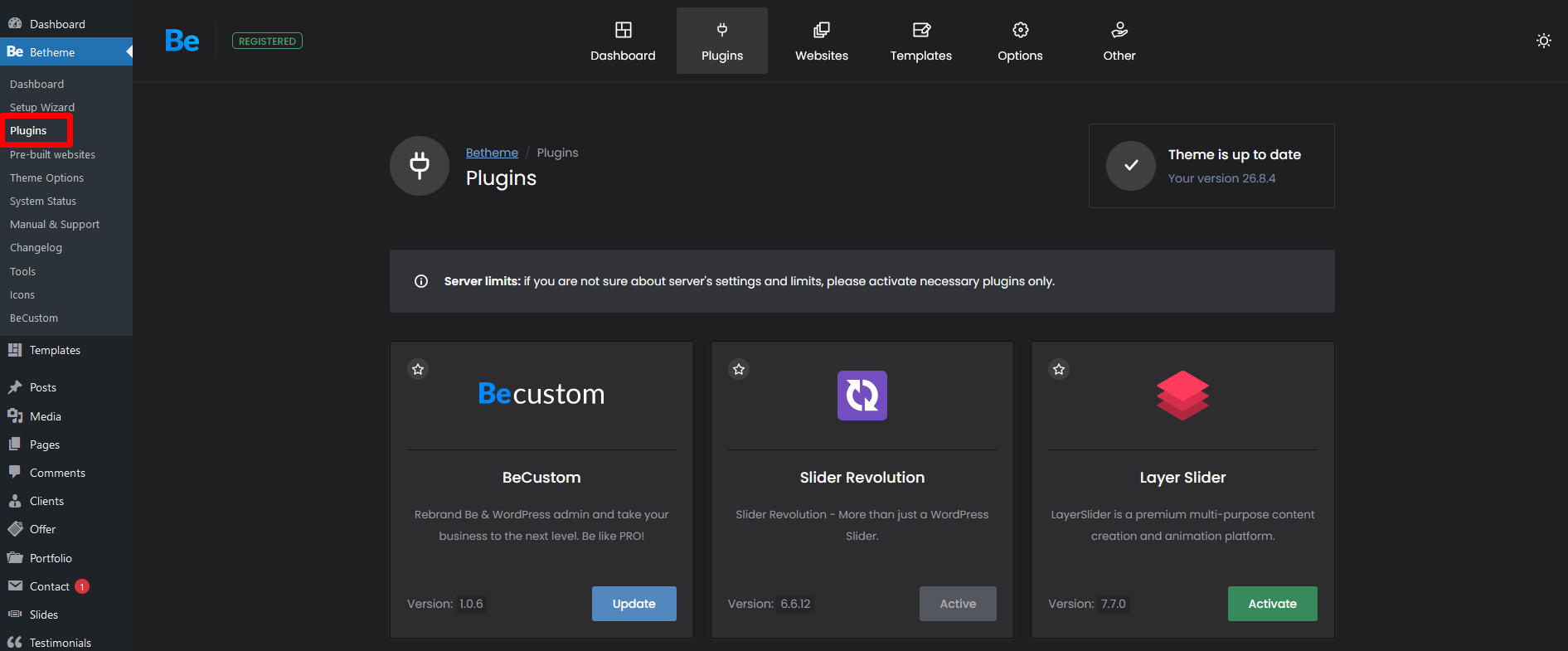Click the Clients person icon in the sidebar

click(15, 500)
